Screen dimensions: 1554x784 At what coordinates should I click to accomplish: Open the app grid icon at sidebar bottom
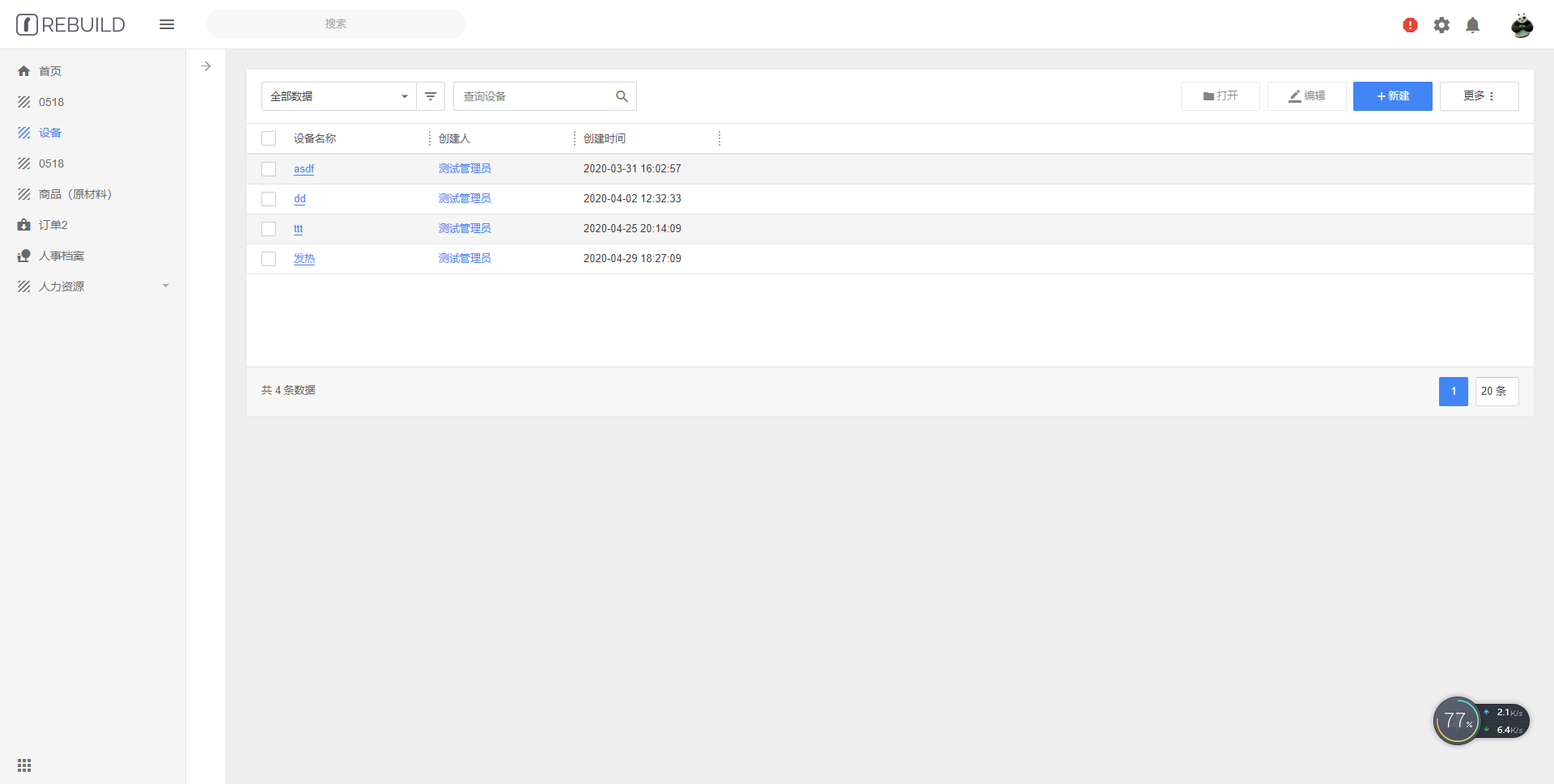pos(24,765)
